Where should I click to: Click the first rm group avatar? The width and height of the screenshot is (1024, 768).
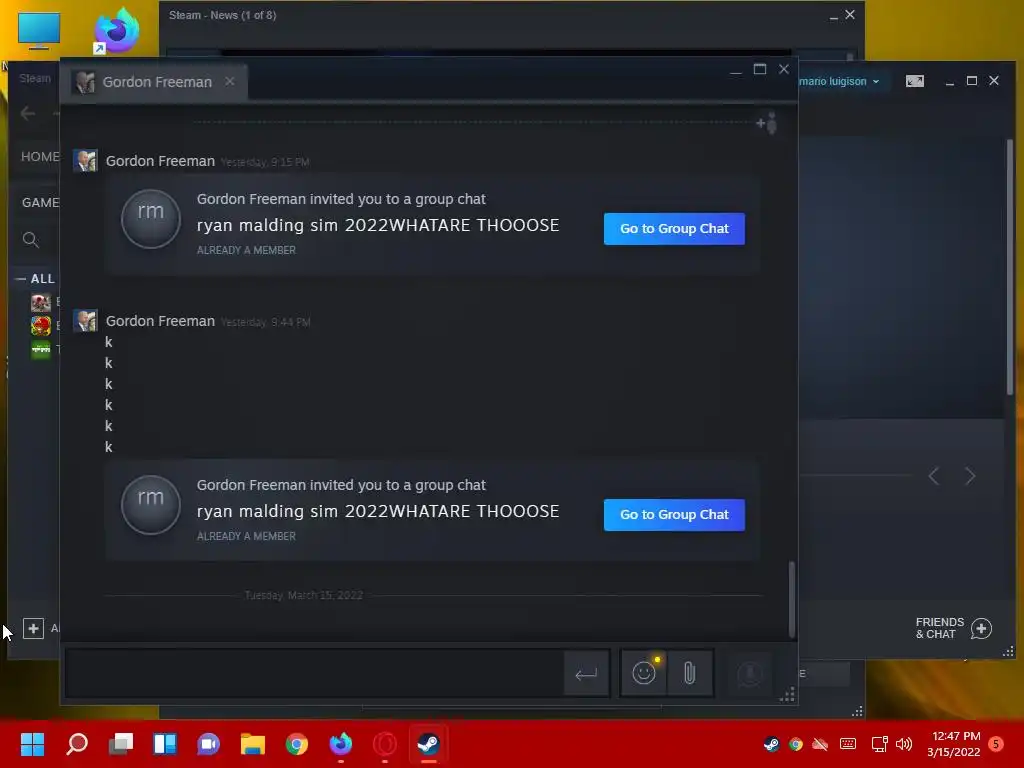(x=151, y=219)
